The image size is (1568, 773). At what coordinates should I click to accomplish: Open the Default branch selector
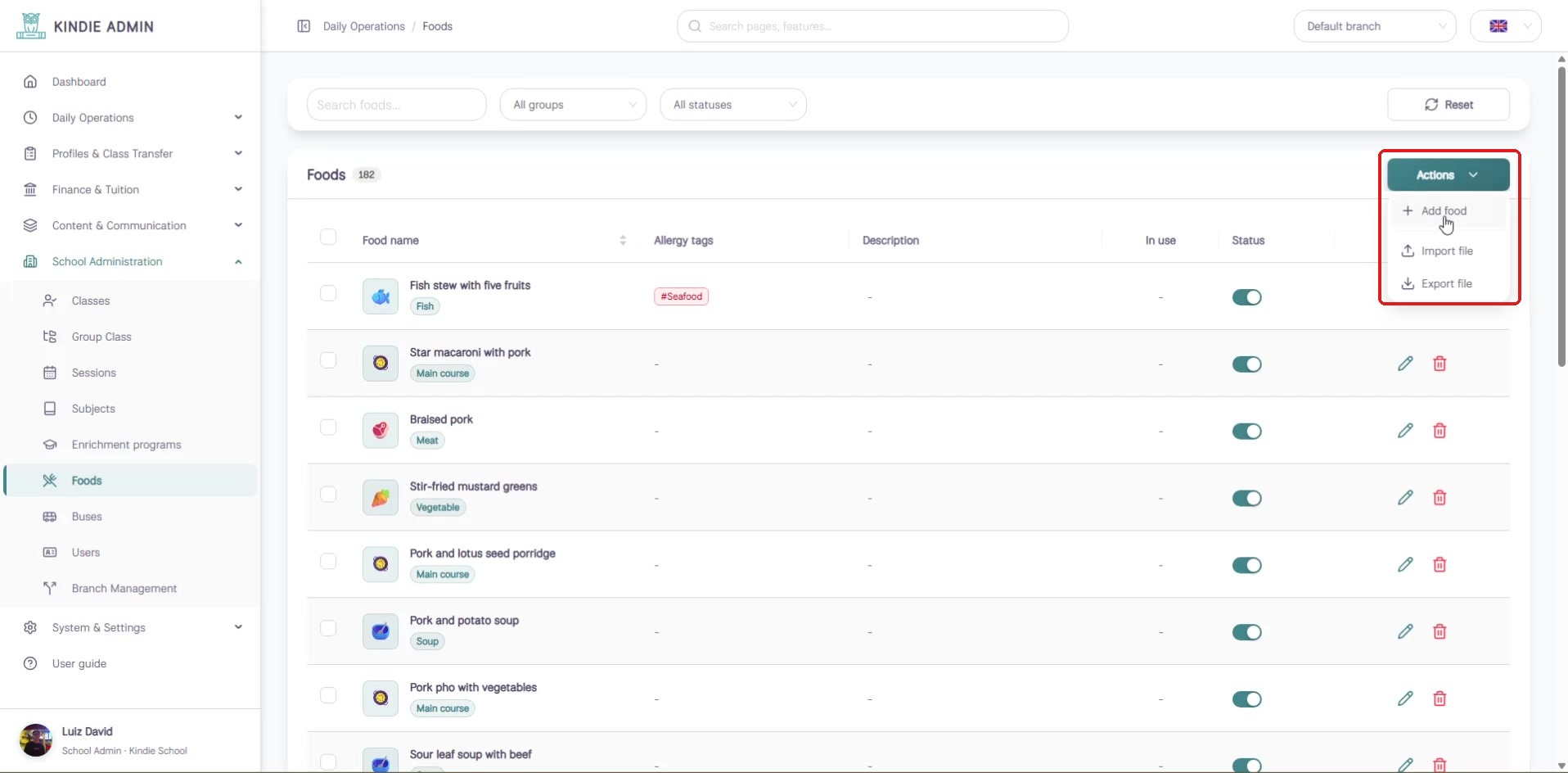click(1375, 26)
